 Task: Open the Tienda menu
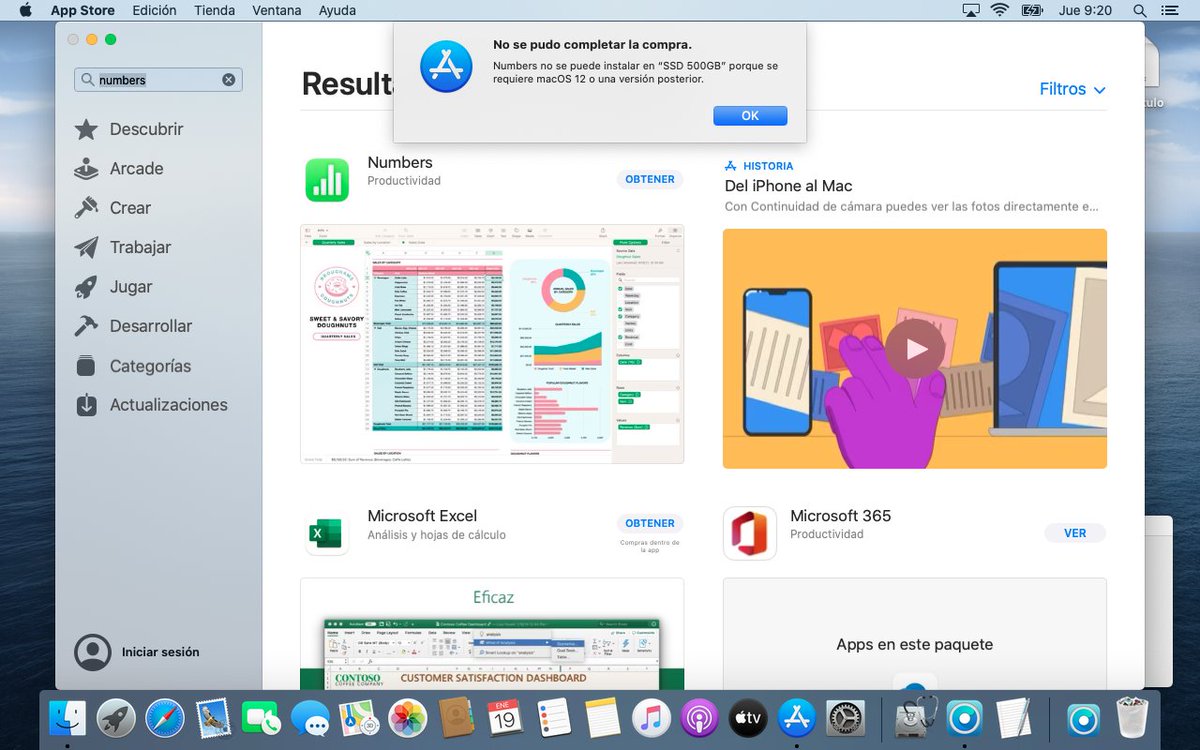pos(214,10)
